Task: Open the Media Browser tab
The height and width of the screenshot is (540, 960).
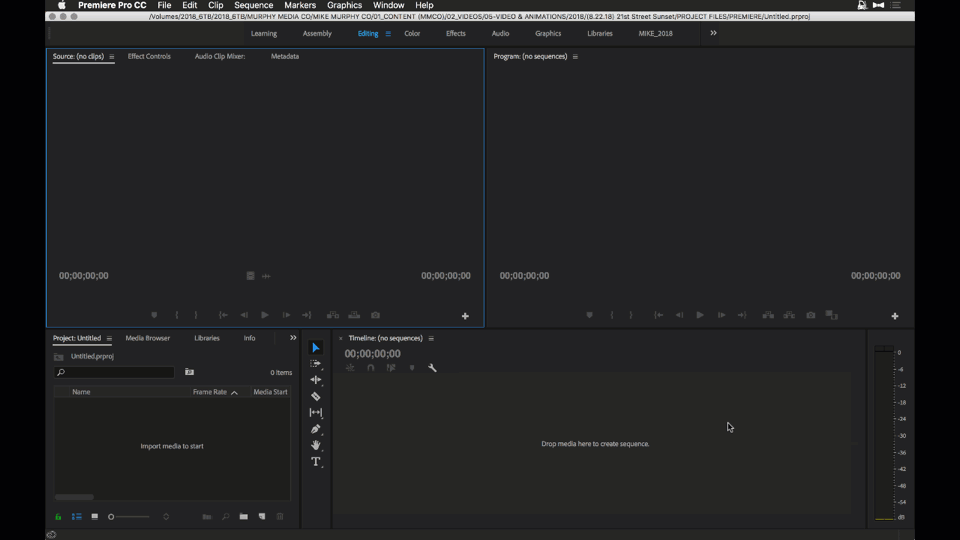Action: pyautogui.click(x=148, y=338)
